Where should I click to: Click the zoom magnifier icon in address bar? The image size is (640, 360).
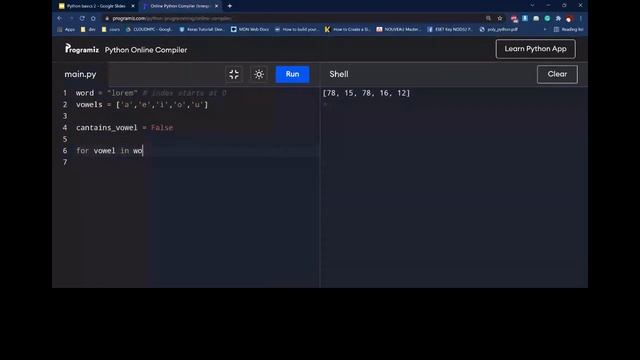[488, 18]
